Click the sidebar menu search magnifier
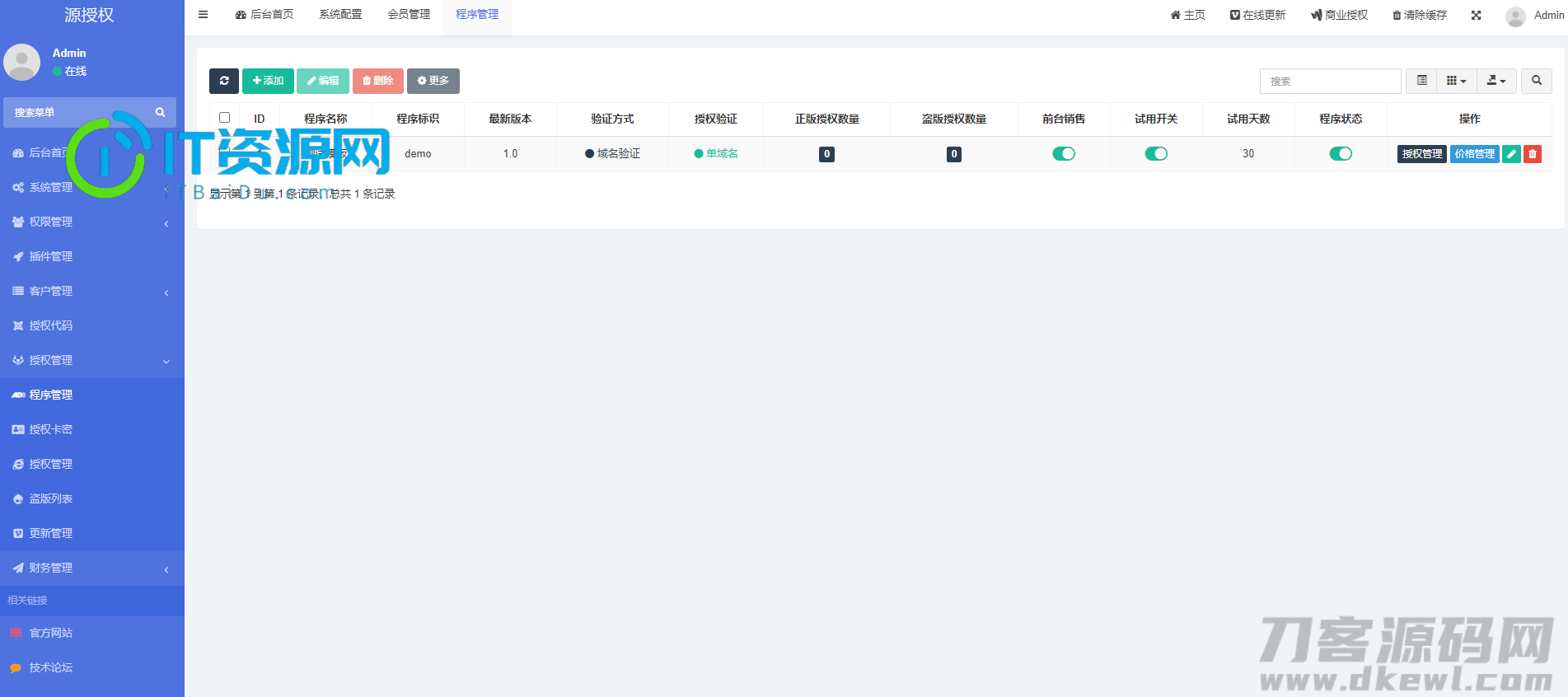The height and width of the screenshot is (697, 1568). tap(161, 112)
